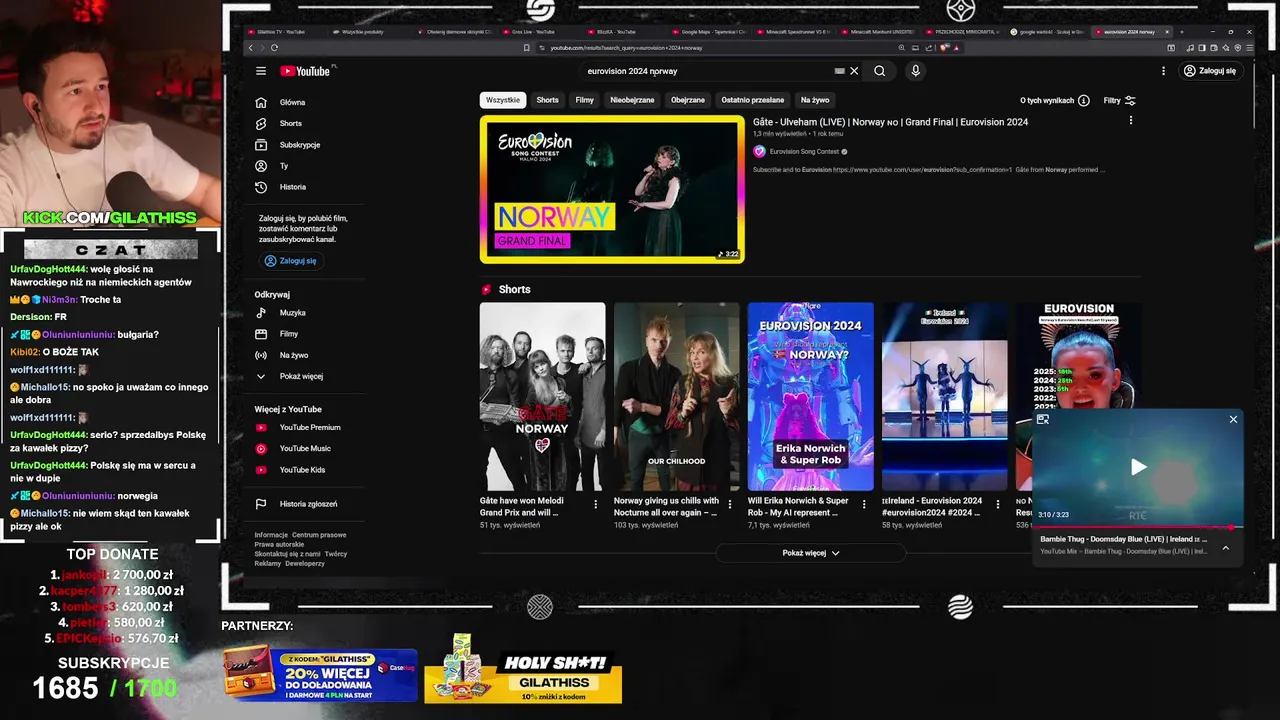Start voice search with the microphone icon
The height and width of the screenshot is (720, 1280).
point(915,71)
